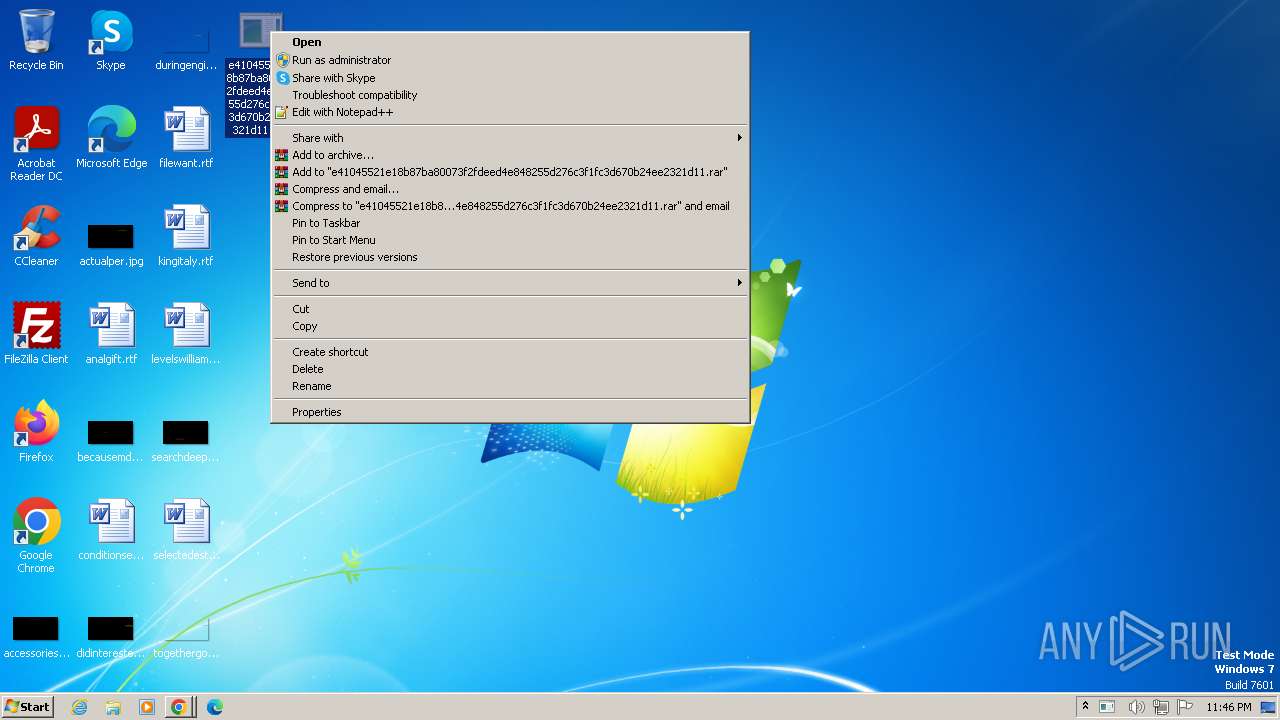Choose Copy in the context menu
This screenshot has height=720, width=1280.
point(510,326)
